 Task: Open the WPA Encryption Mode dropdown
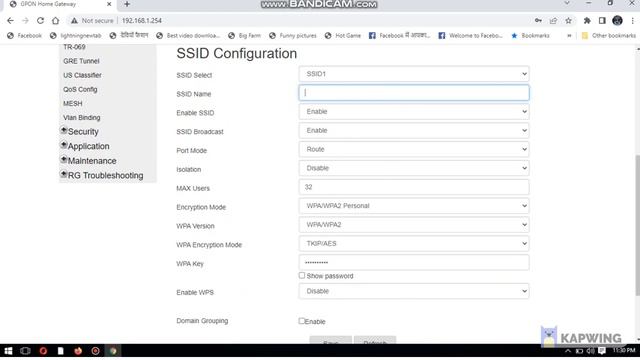point(414,243)
